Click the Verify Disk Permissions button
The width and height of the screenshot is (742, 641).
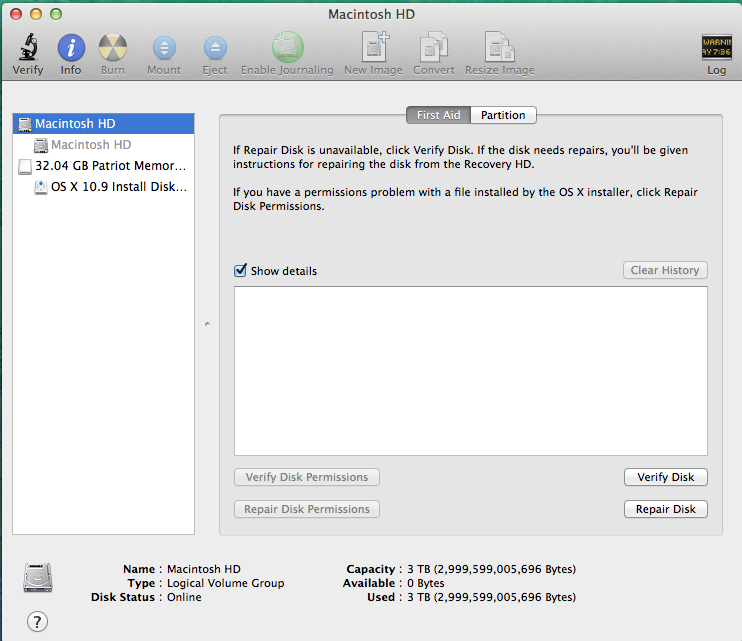307,477
